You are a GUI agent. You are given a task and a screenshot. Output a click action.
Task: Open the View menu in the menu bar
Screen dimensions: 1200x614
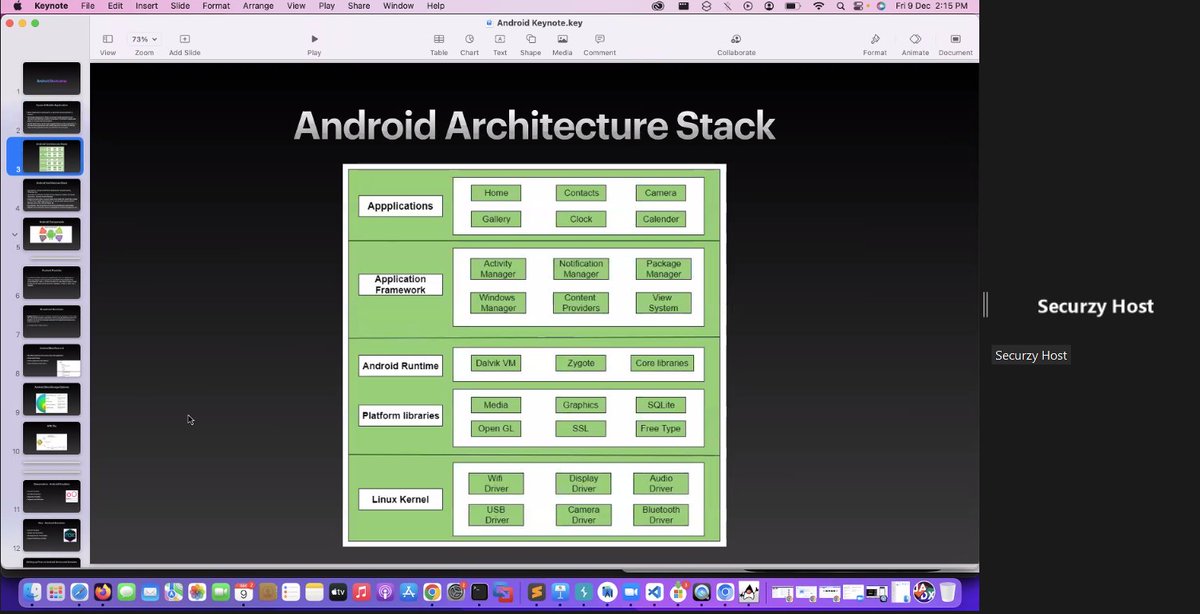click(296, 6)
